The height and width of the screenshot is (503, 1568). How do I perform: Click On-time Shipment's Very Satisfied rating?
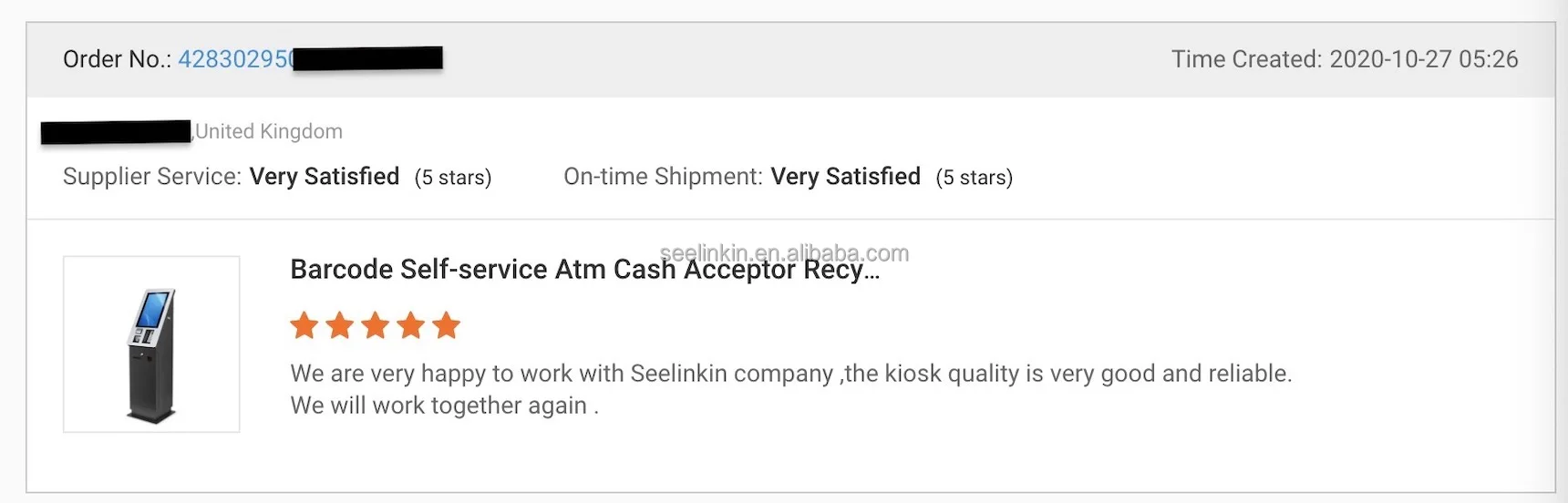pyautogui.click(x=845, y=177)
